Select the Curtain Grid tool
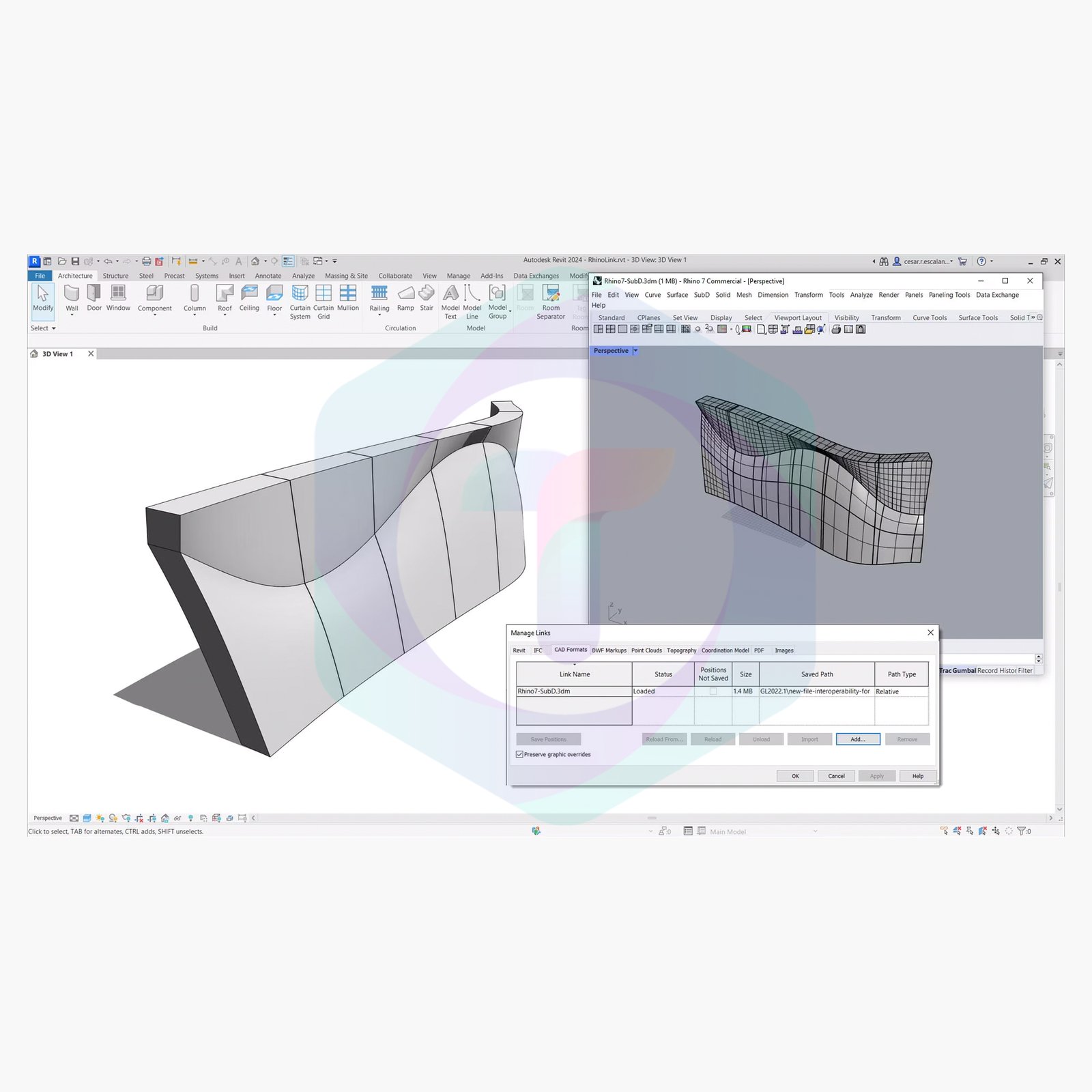The width and height of the screenshot is (1092, 1092). pos(324,302)
